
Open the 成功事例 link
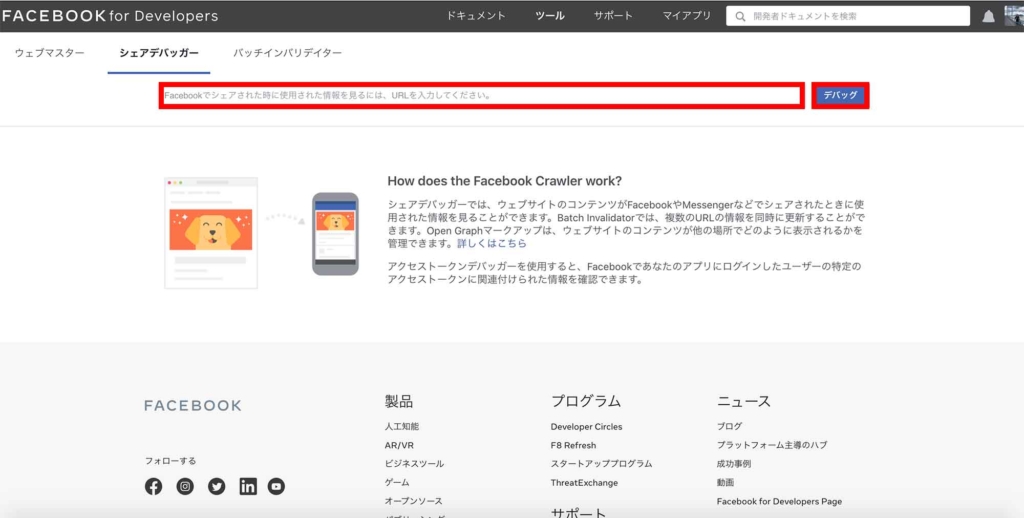734,464
